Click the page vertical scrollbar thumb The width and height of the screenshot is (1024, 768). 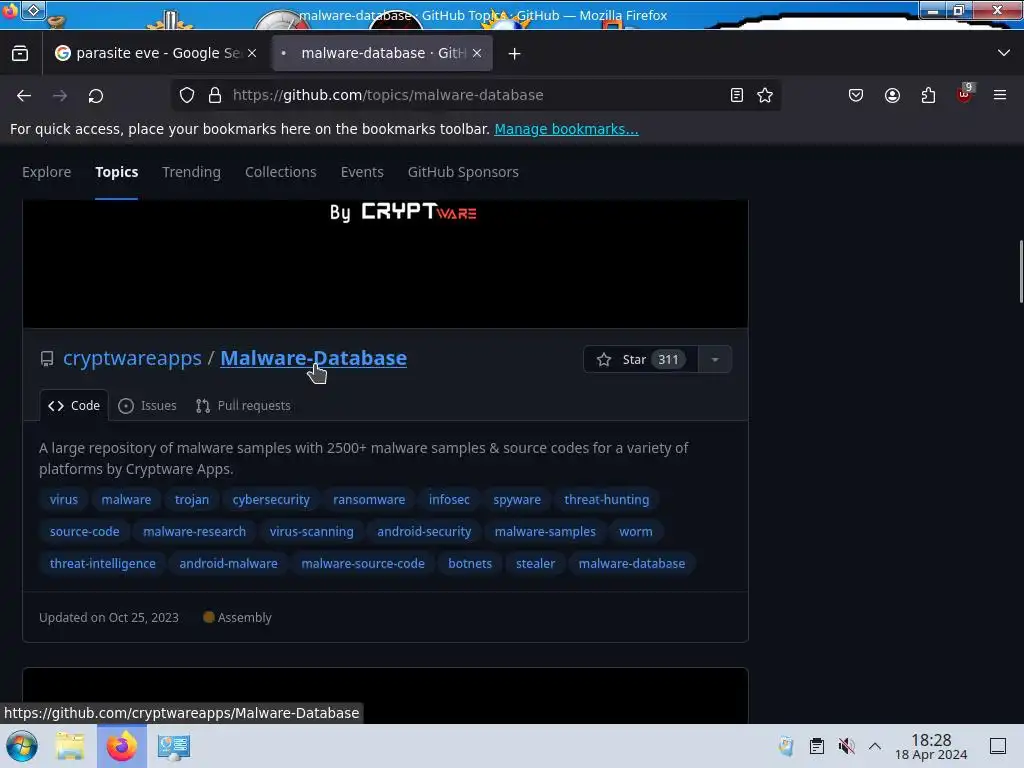click(x=1021, y=272)
